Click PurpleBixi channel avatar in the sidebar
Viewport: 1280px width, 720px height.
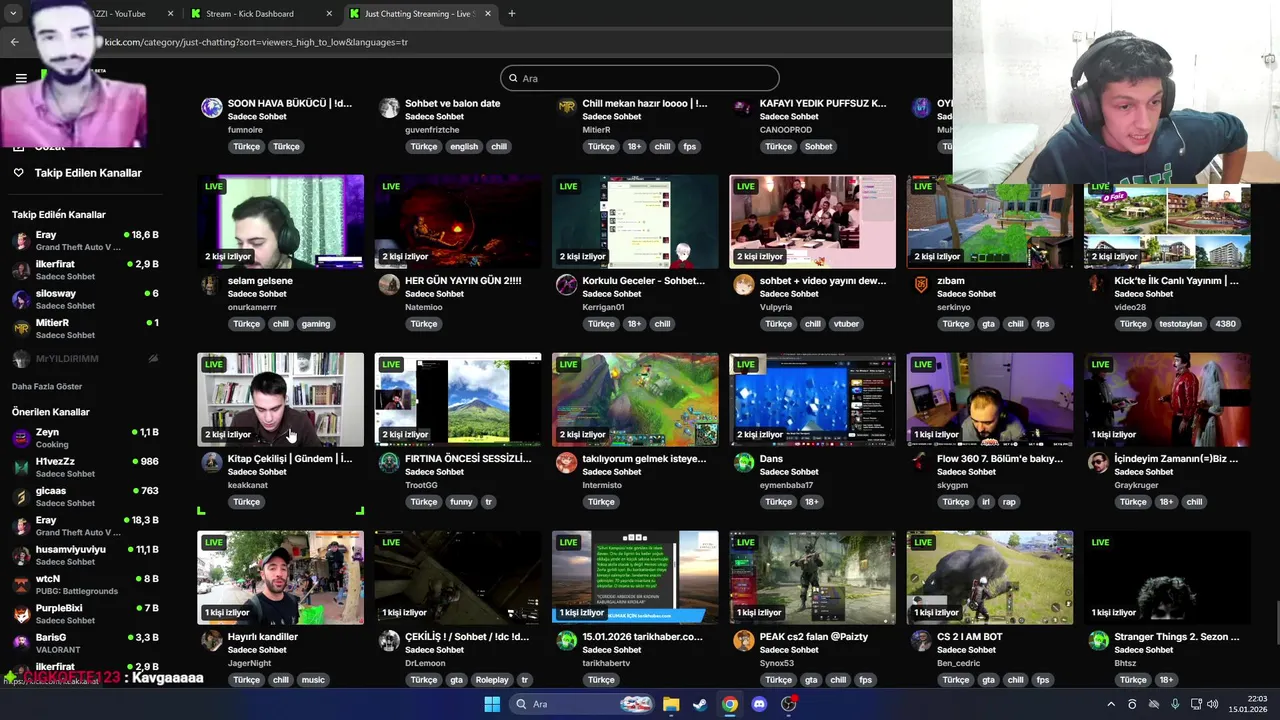click(21, 613)
